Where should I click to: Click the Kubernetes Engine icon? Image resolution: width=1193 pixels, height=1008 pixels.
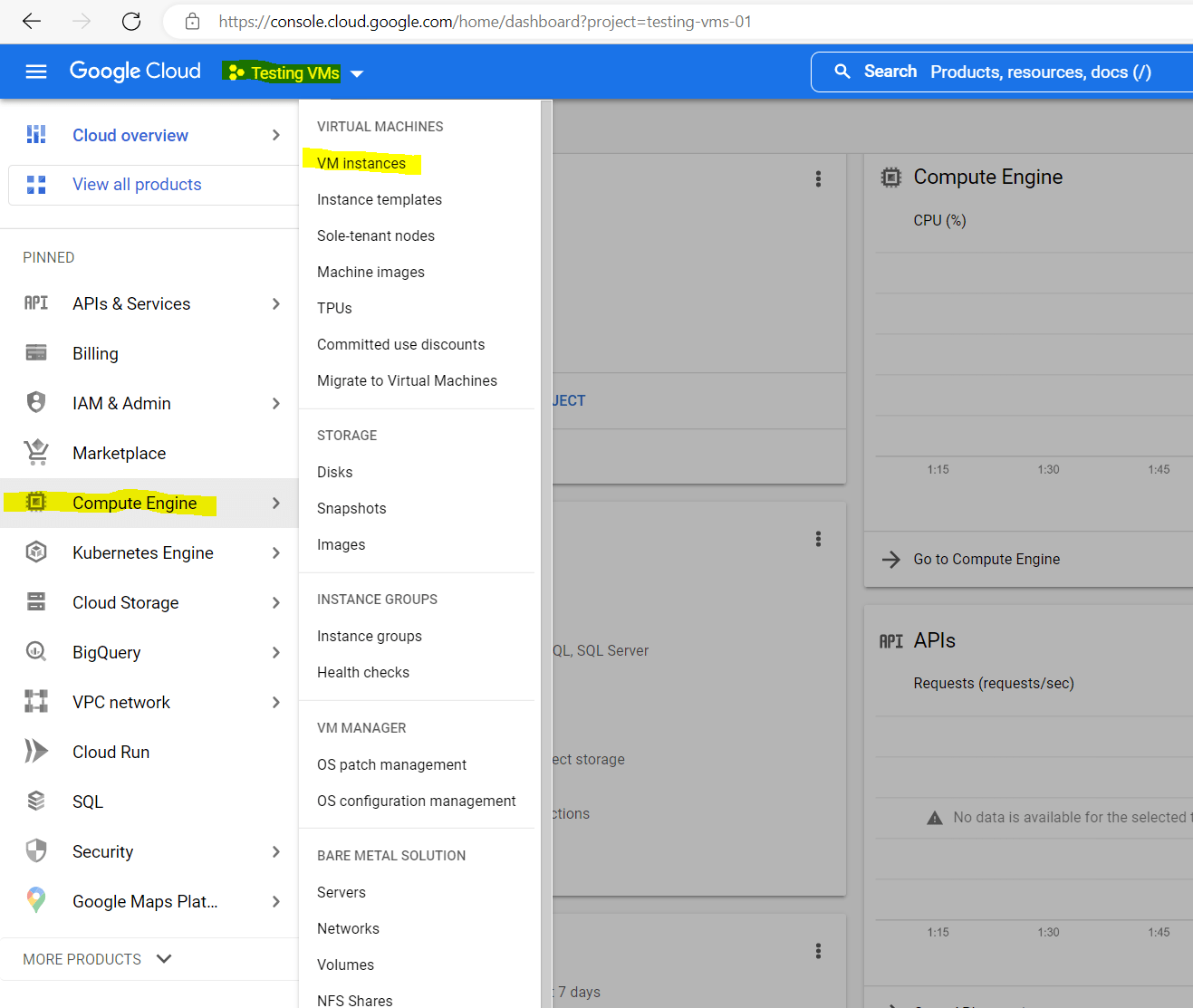(x=36, y=552)
